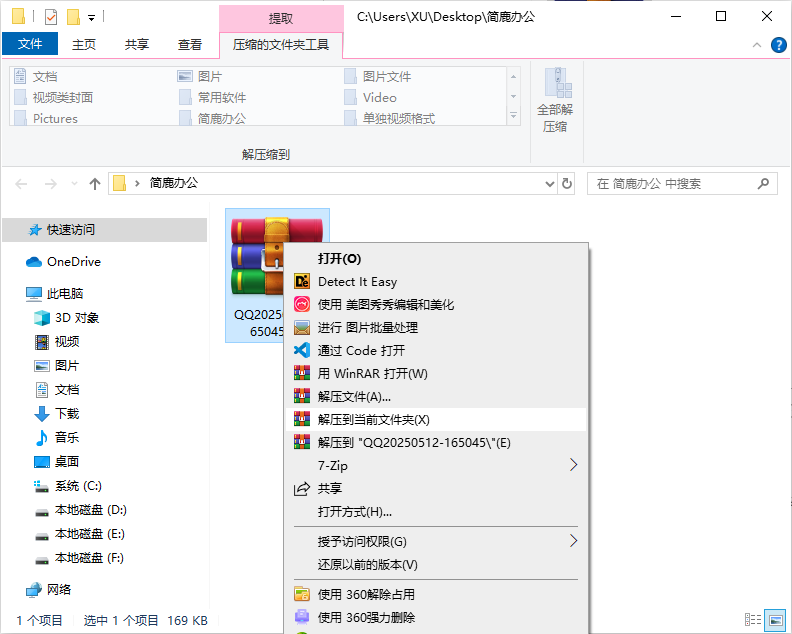Viewport: 792px width, 634px height.
Task: Click the 在 简鹿办公 中搜索 search box
Action: [x=682, y=184]
